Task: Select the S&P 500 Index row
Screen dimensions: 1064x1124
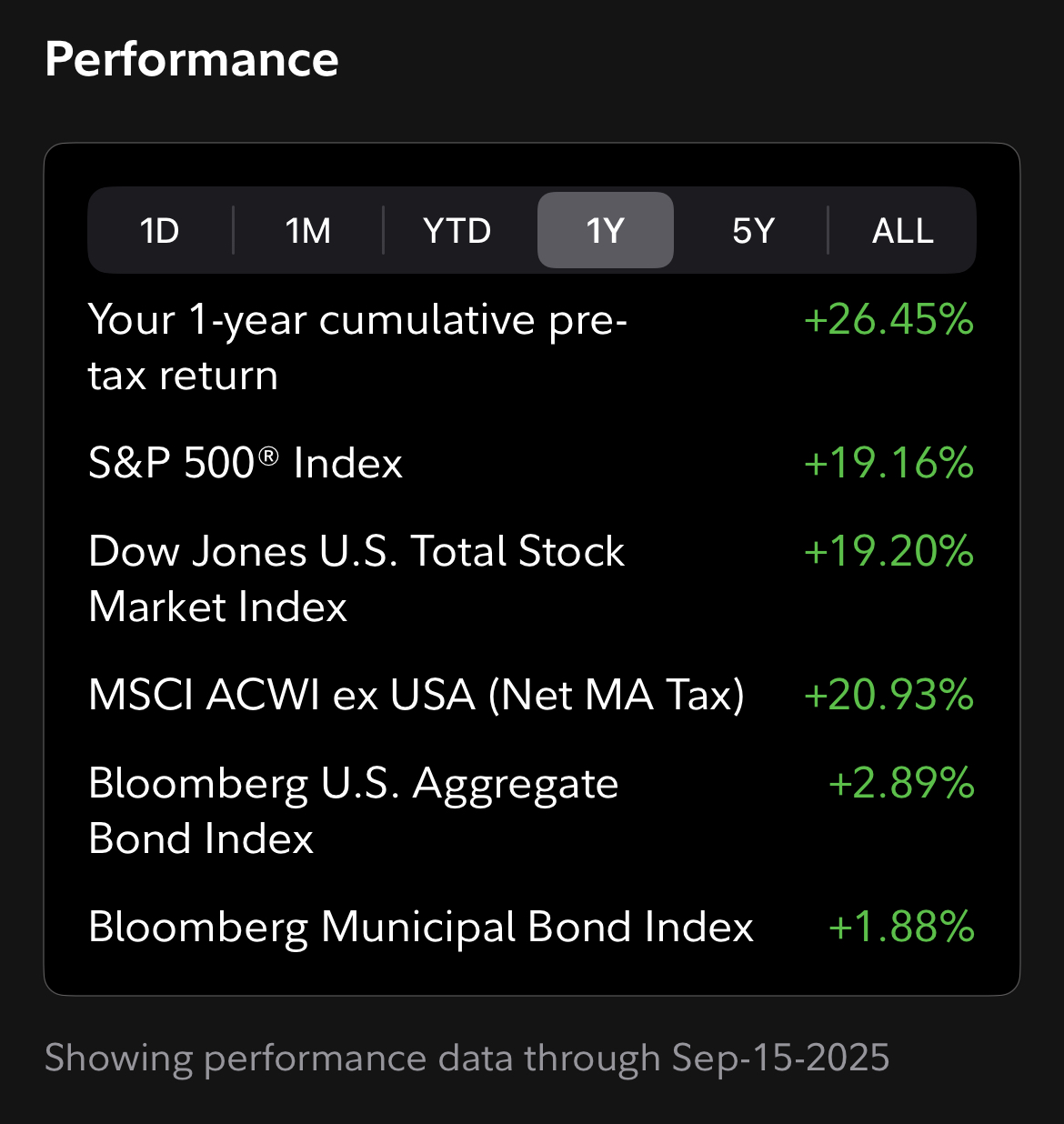Action: tap(531, 463)
